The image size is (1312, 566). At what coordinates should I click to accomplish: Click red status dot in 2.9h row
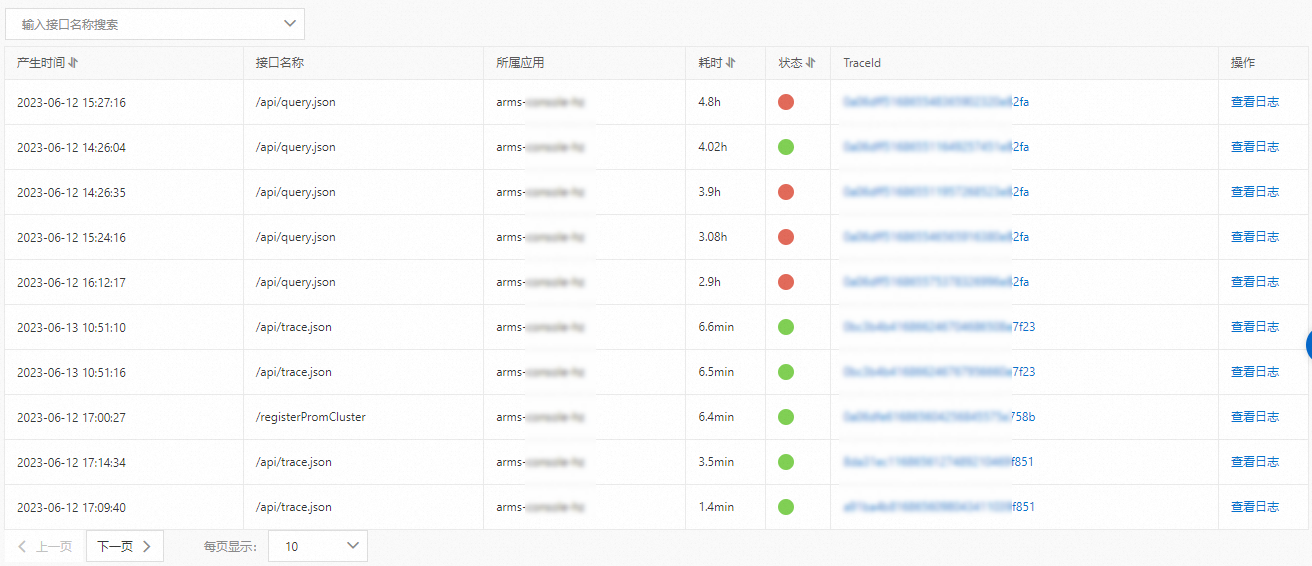[x=786, y=282]
